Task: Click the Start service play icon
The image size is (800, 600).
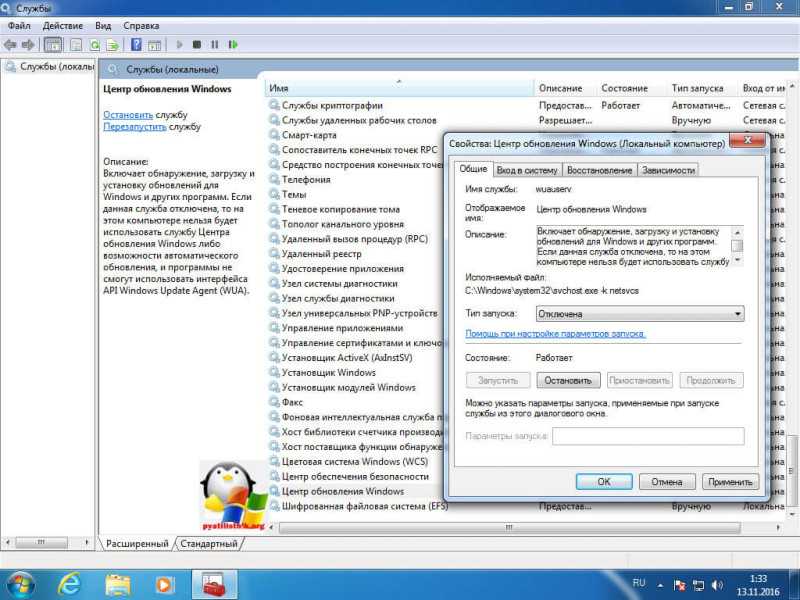Action: [180, 45]
